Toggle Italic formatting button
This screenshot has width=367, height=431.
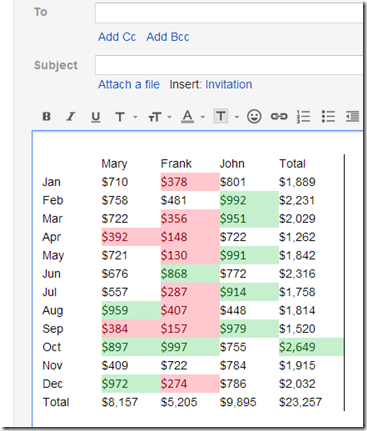(x=71, y=116)
